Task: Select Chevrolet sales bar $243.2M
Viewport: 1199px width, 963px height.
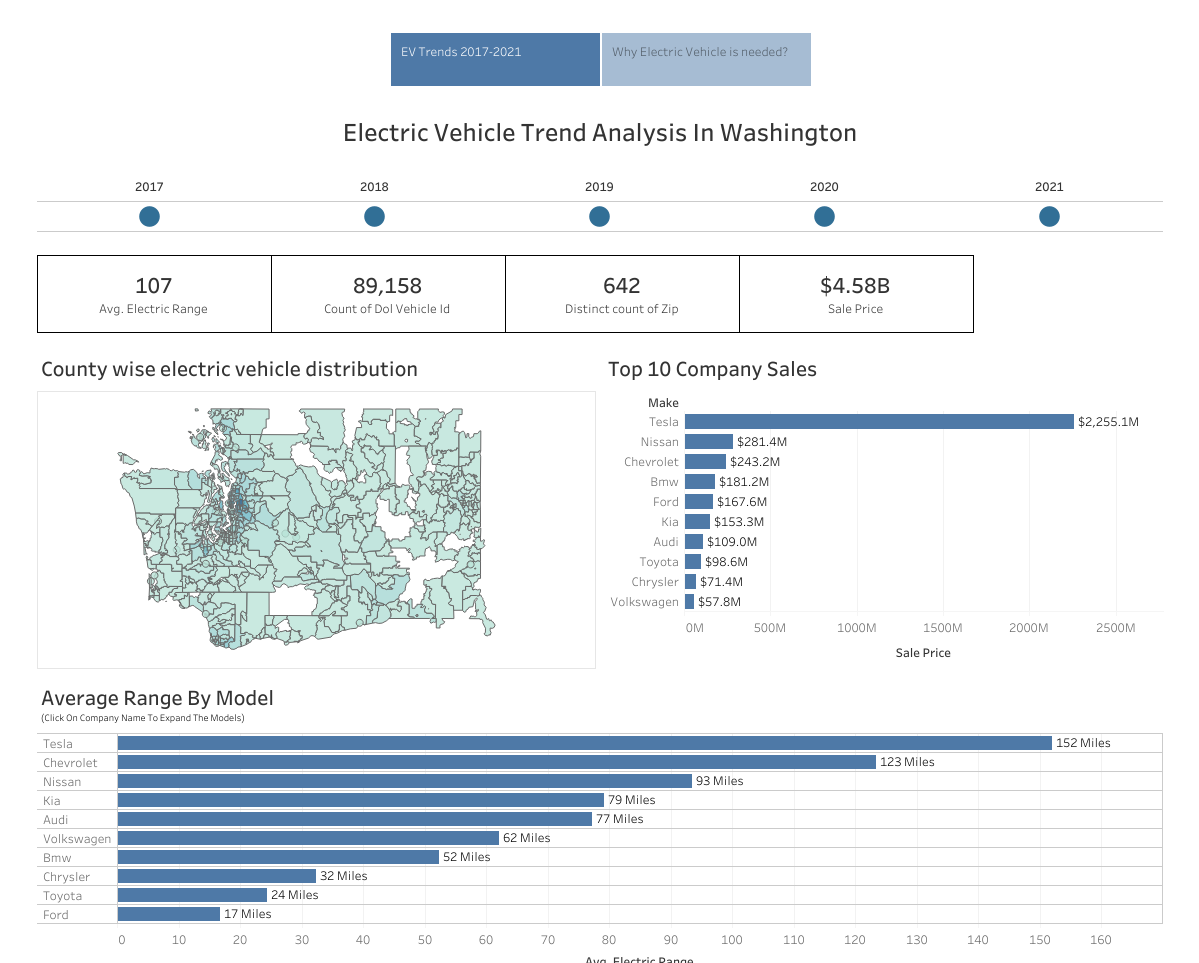Action: 705,461
